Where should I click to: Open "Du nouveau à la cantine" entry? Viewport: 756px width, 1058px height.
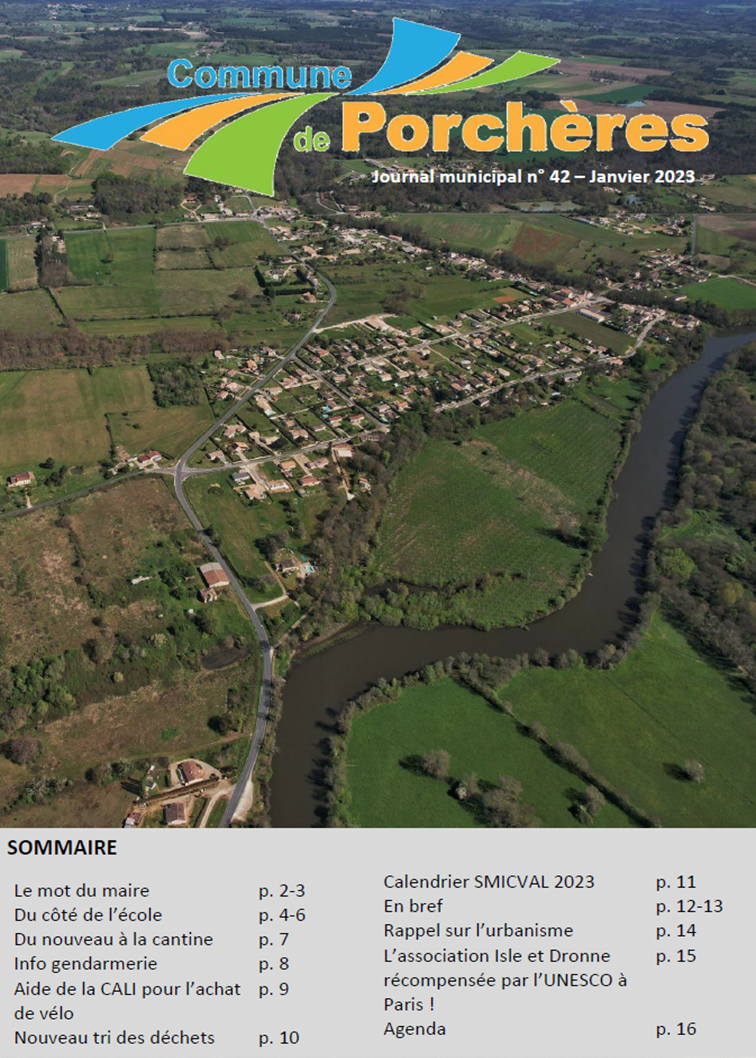[x=113, y=940]
